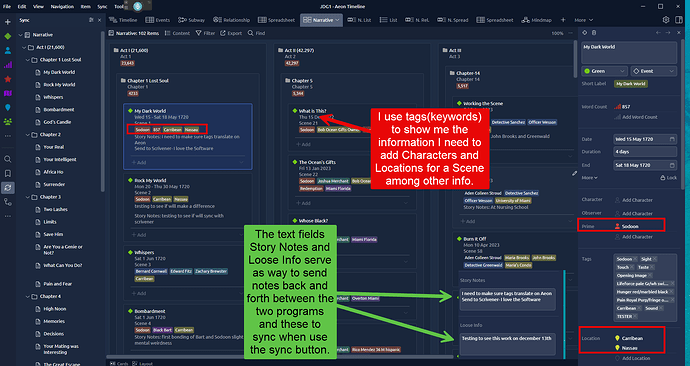
Task: Click the Duration field showing 4 days
Action: pos(645,152)
